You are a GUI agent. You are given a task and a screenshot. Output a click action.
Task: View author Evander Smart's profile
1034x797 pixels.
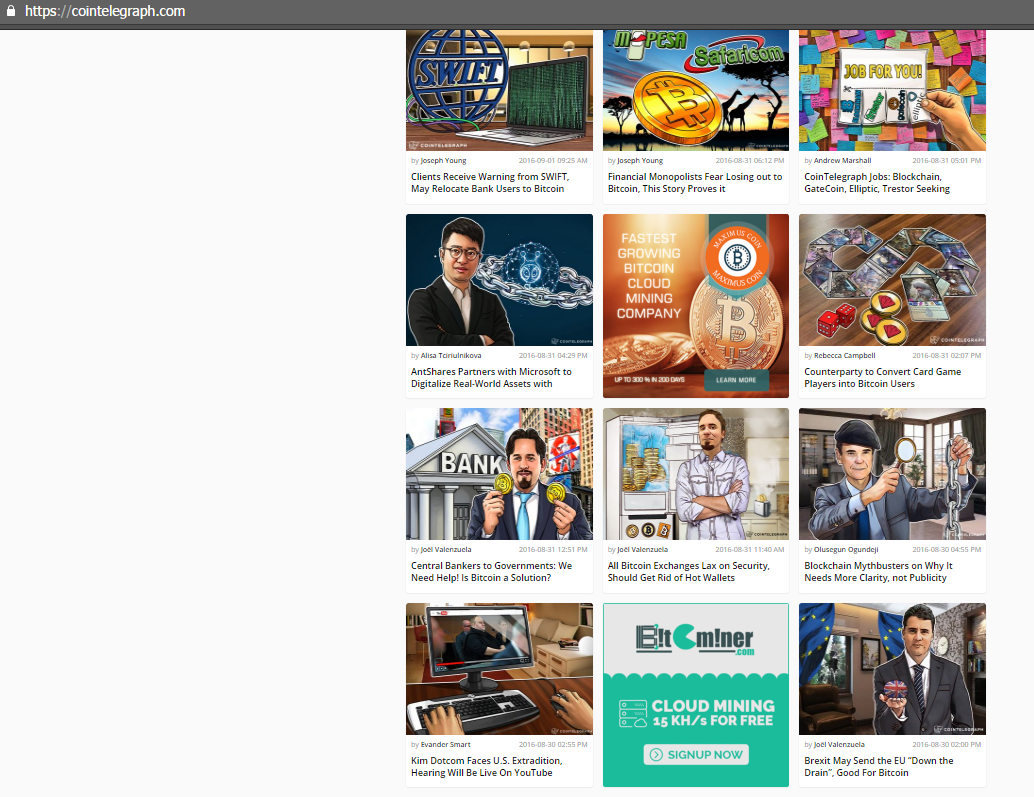446,744
